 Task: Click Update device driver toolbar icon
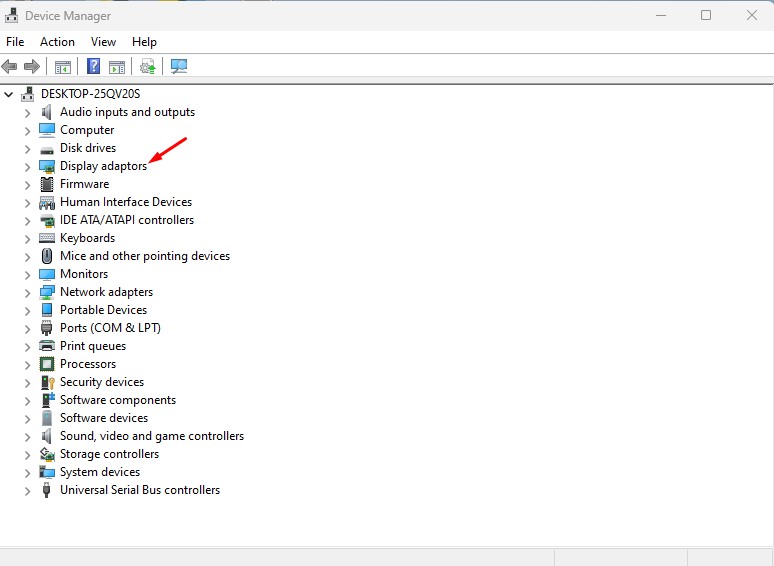[x=148, y=66]
